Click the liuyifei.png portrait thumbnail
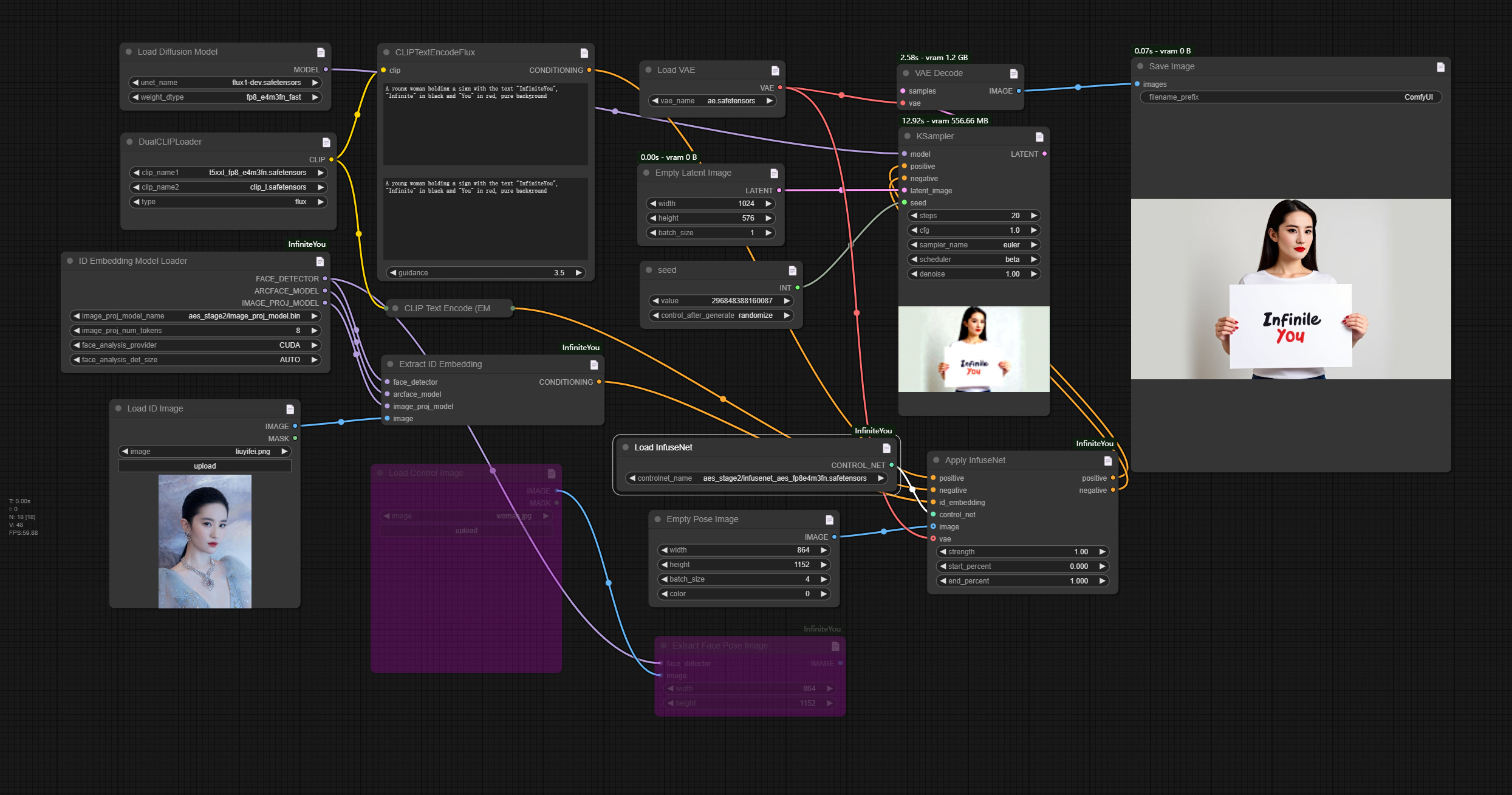Viewport: 1512px width, 795px height. [205, 542]
